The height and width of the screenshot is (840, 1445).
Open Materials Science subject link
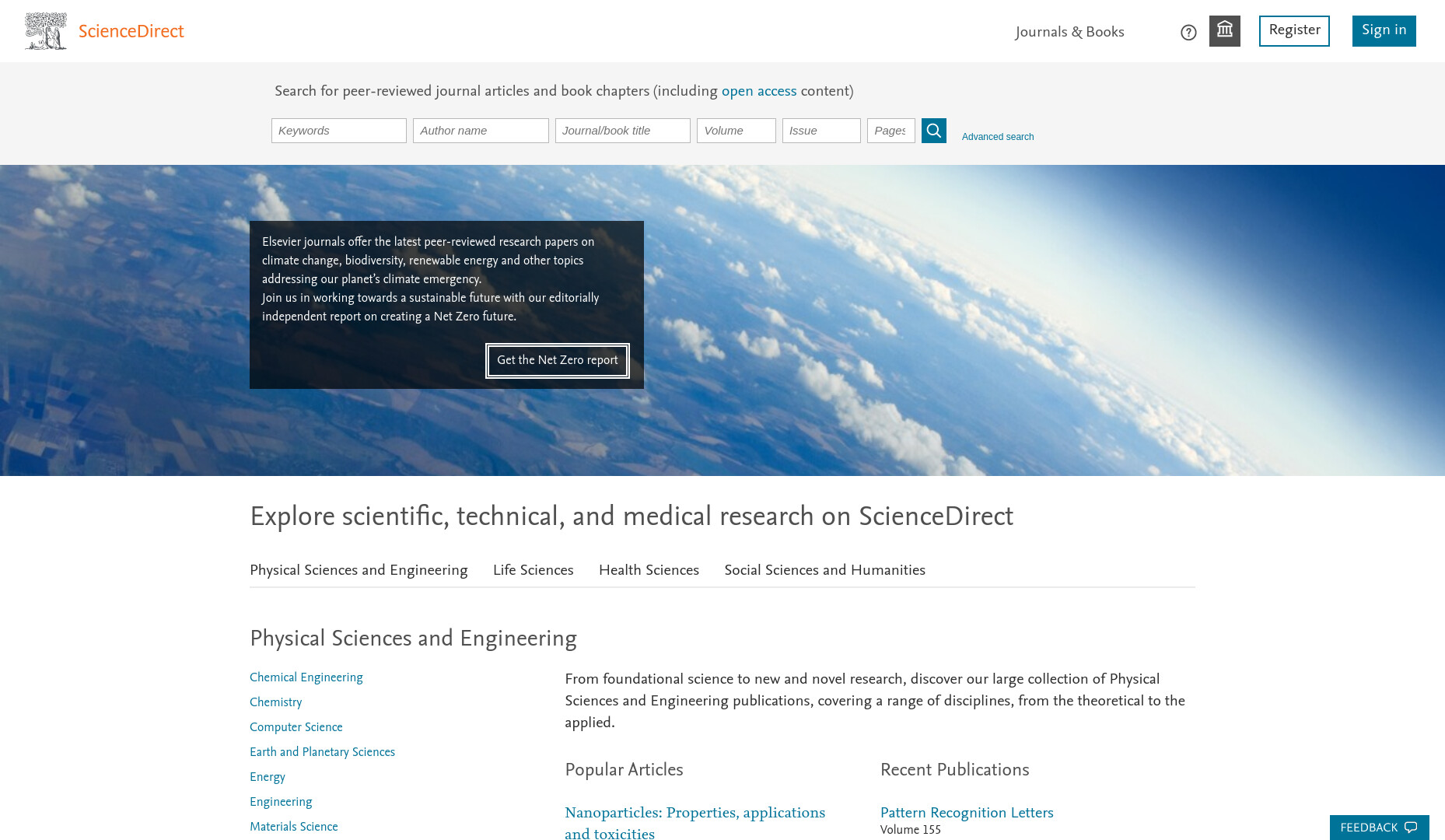pos(294,827)
